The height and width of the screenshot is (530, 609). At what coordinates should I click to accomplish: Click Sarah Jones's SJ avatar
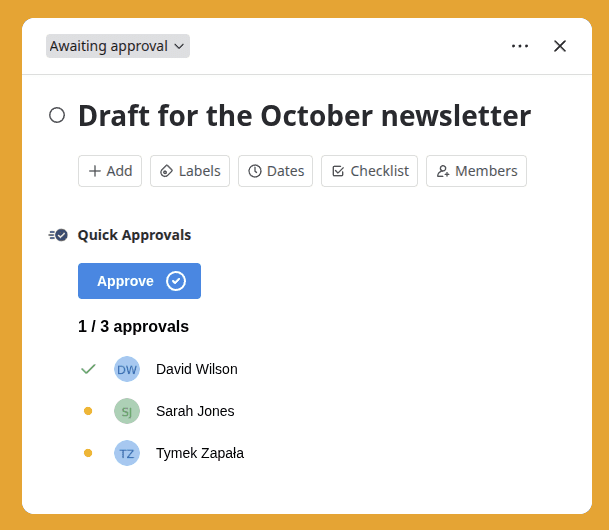point(127,411)
